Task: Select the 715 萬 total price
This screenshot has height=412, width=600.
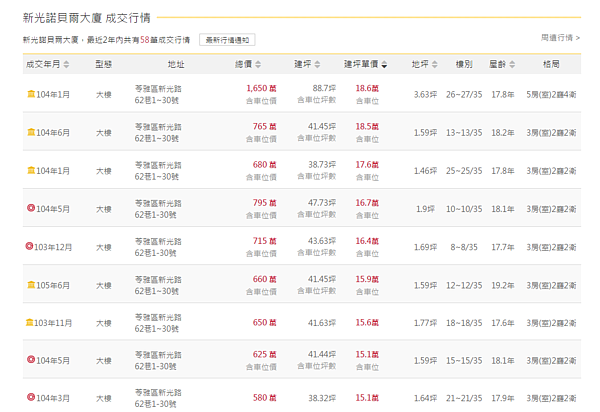Action: coord(264,241)
